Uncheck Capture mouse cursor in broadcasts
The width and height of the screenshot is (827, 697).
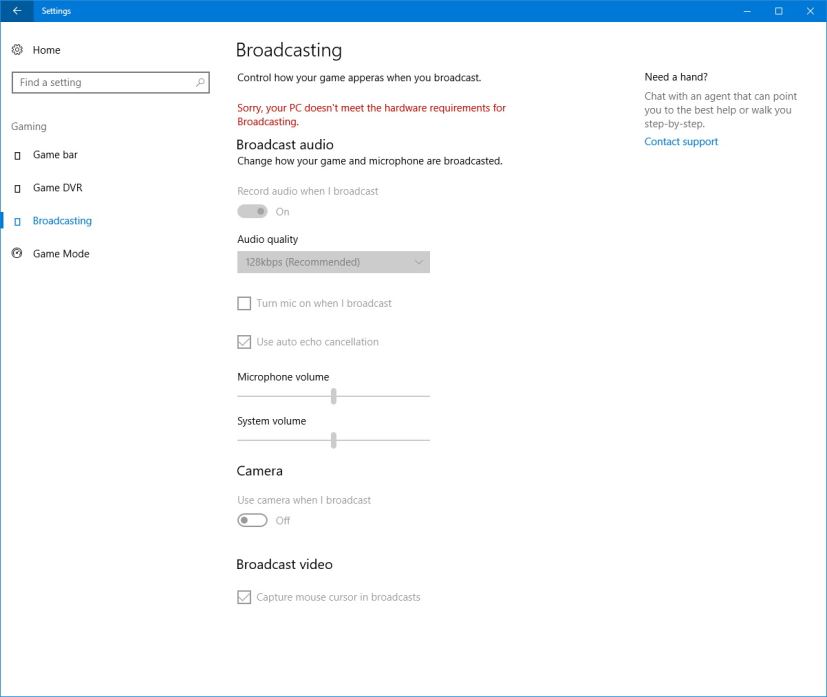[x=244, y=597]
